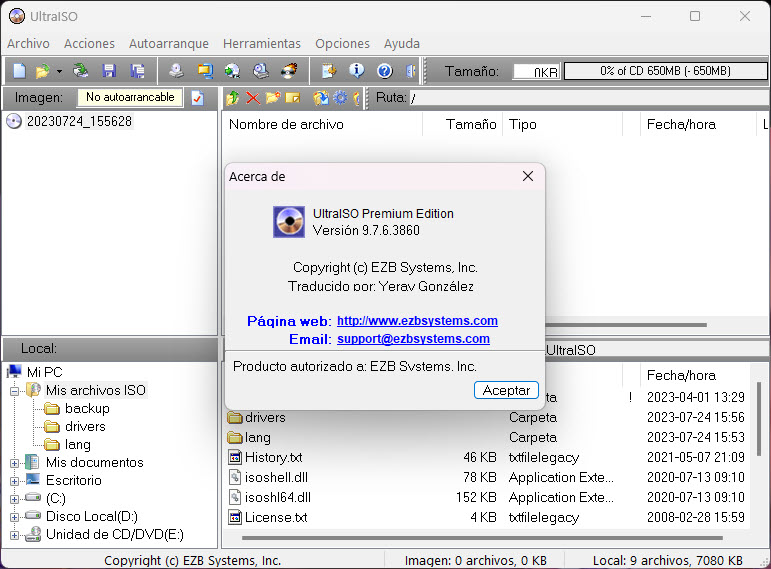Click the Compress ISO toolbar icon
Screen dimensions: 771x569
coord(205,71)
